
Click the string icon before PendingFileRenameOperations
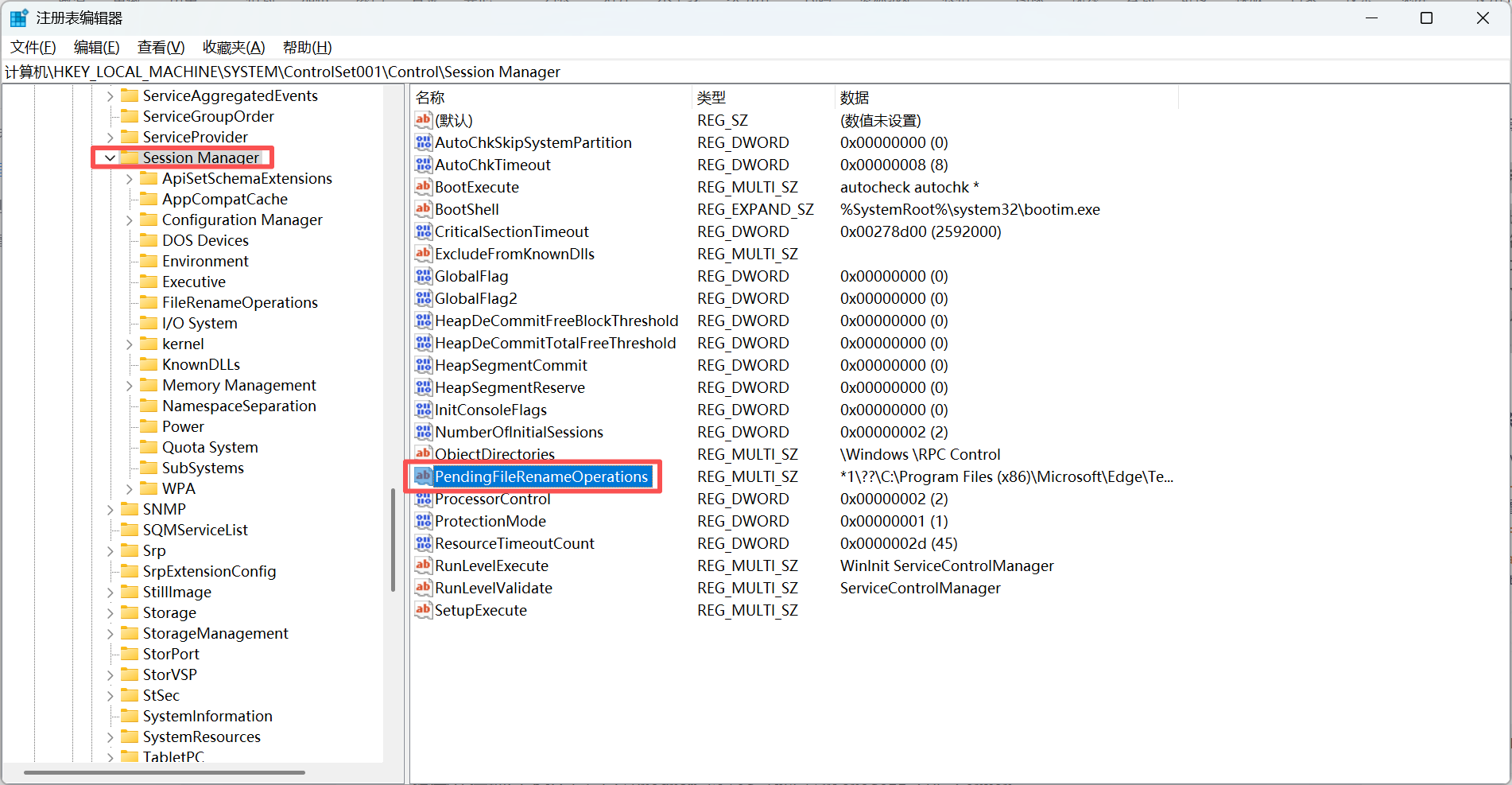pyautogui.click(x=422, y=476)
